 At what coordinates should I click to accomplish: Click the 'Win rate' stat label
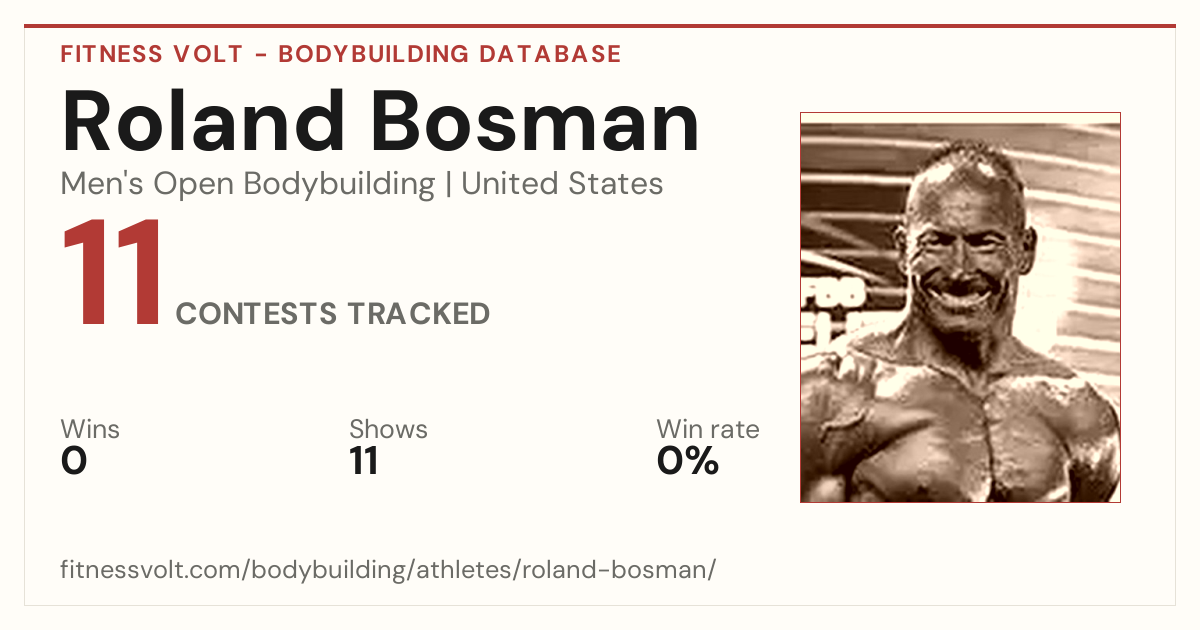click(x=708, y=430)
